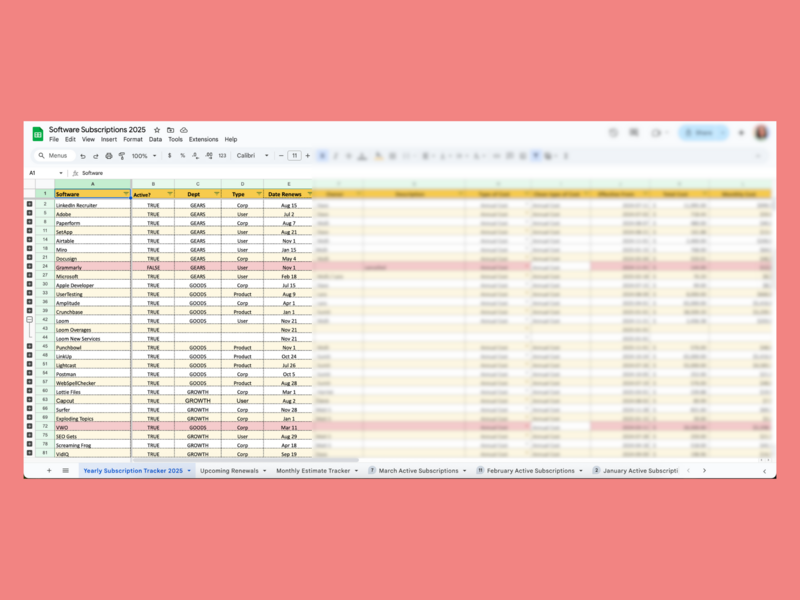Increase font size with plus button
Screen dimensions: 800x600
tap(308, 156)
